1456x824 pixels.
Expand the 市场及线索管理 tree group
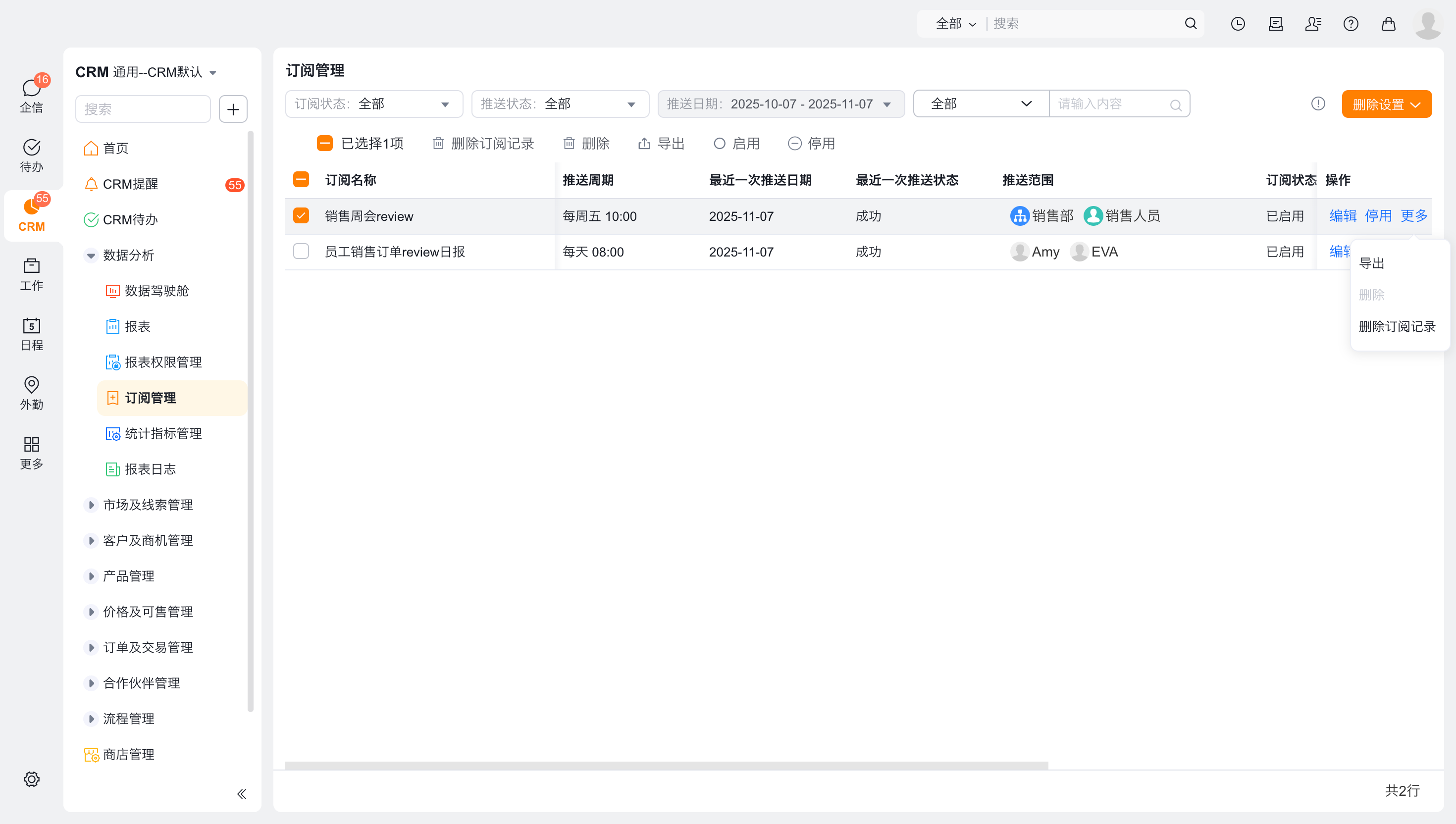point(91,505)
